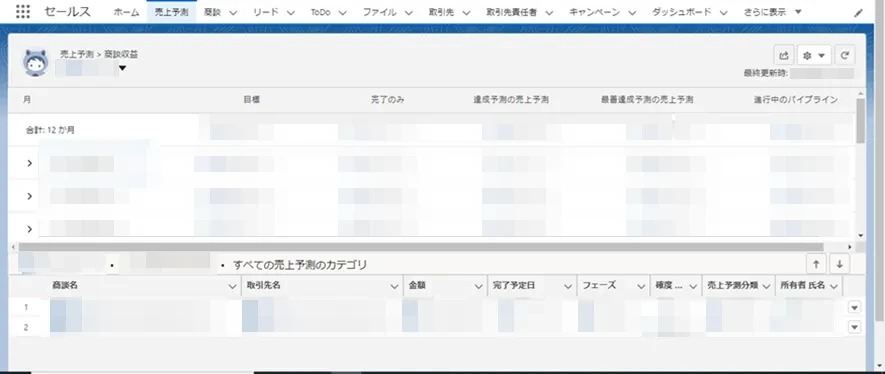Click the down arrow button
This screenshot has height=374, width=885.
[840, 263]
